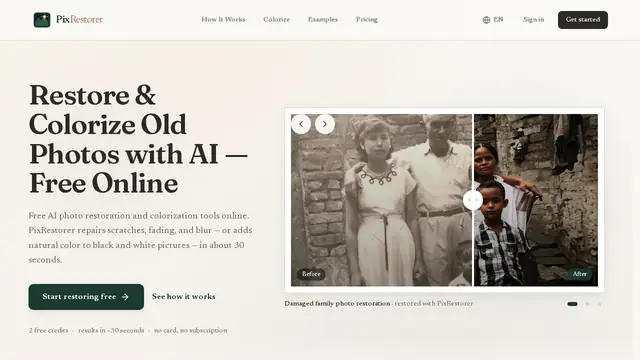Viewport: 640px width, 360px height.
Task: Select the second carousel indicator dot
Action: pyautogui.click(x=588, y=304)
